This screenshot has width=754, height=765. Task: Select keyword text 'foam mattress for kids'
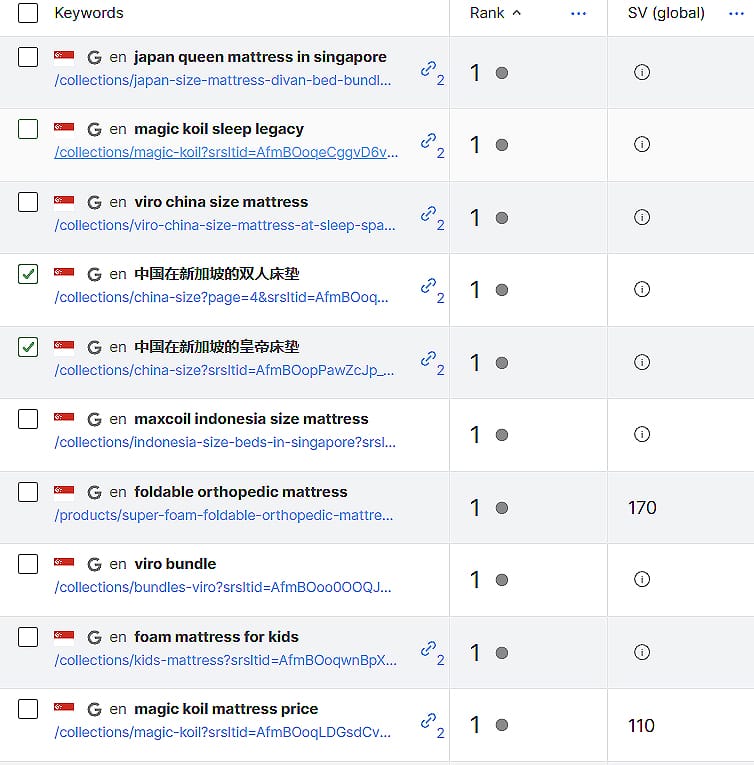tap(216, 637)
